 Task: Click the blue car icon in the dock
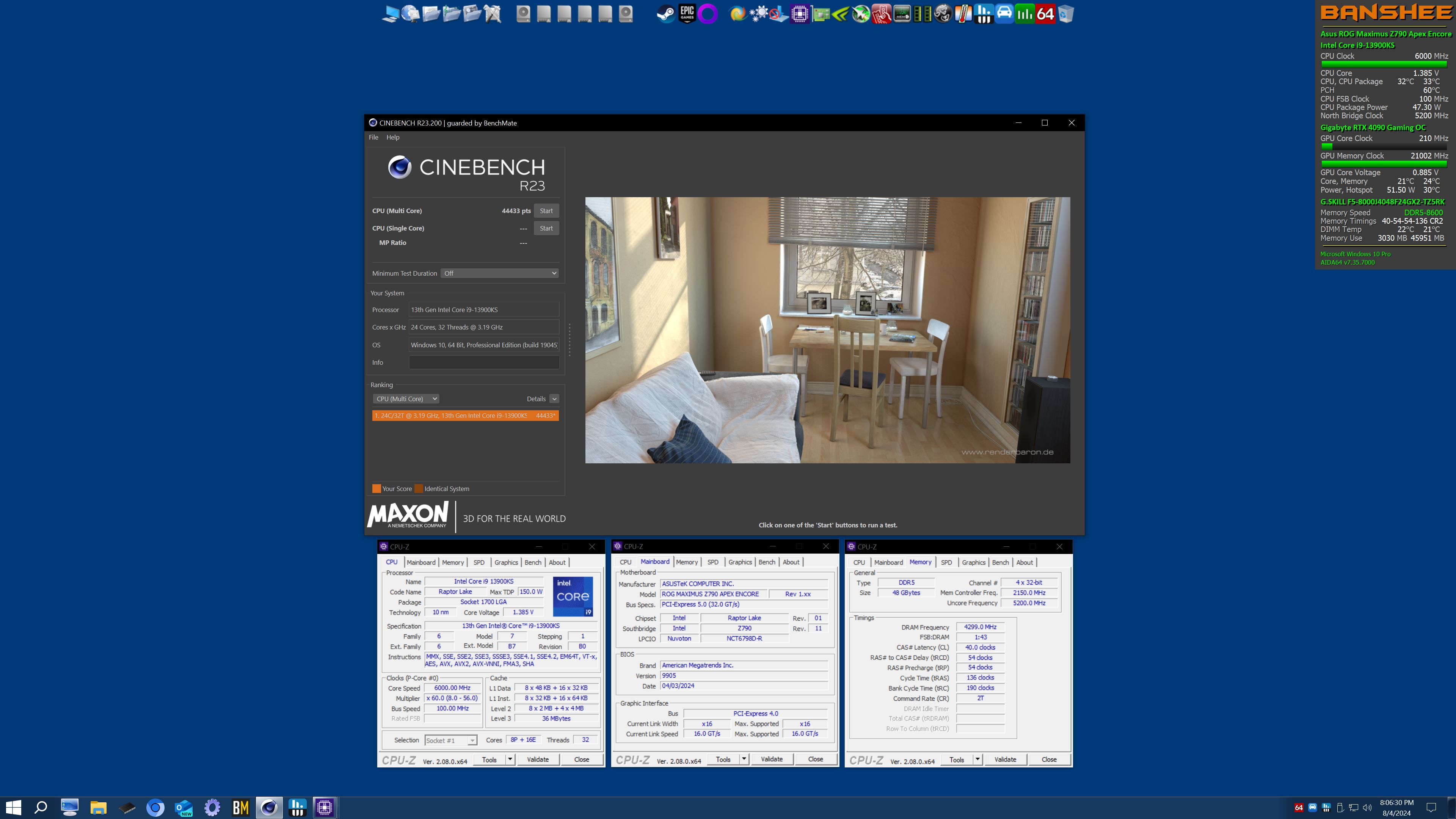click(x=1004, y=14)
